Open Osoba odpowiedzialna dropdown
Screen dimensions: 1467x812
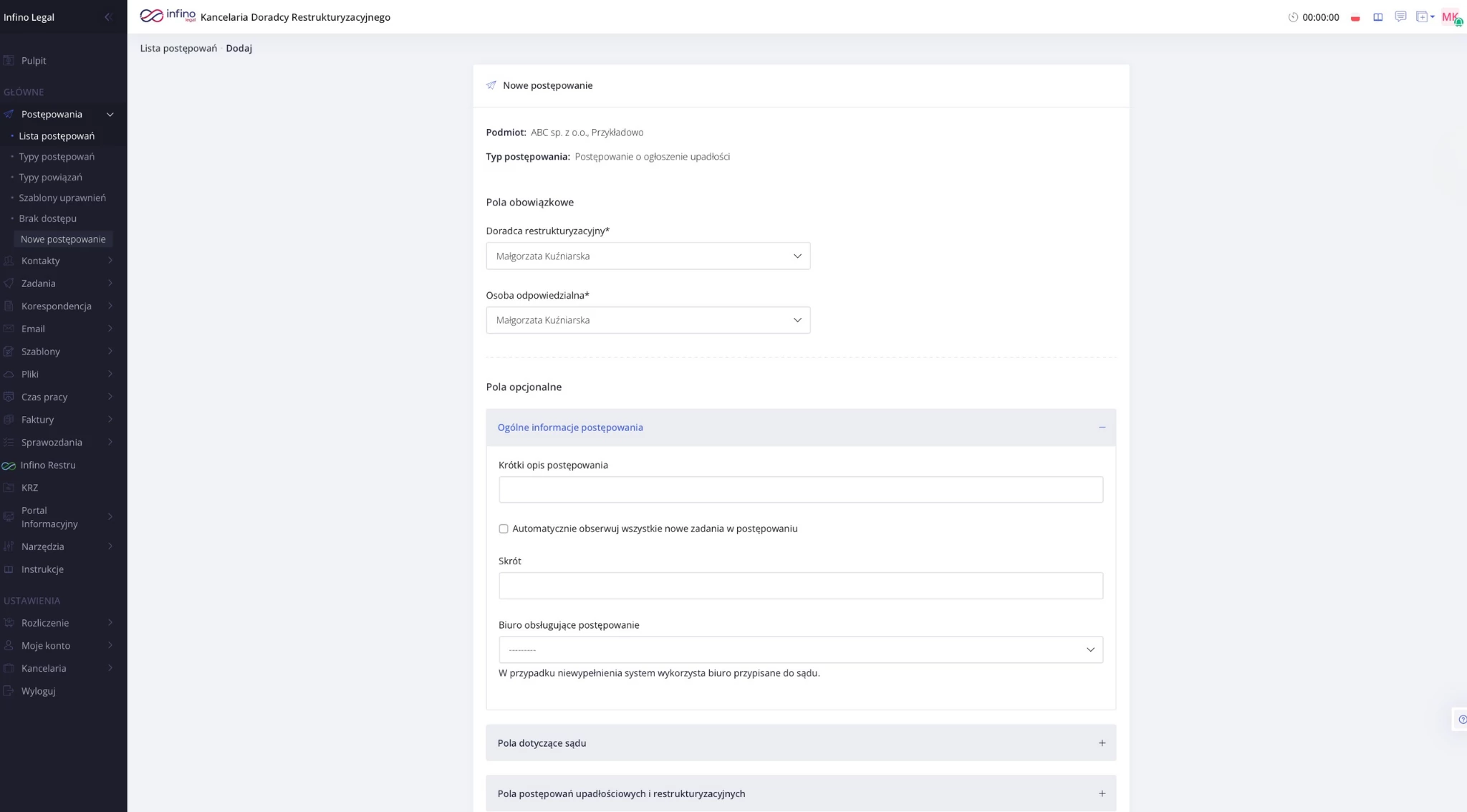(648, 320)
